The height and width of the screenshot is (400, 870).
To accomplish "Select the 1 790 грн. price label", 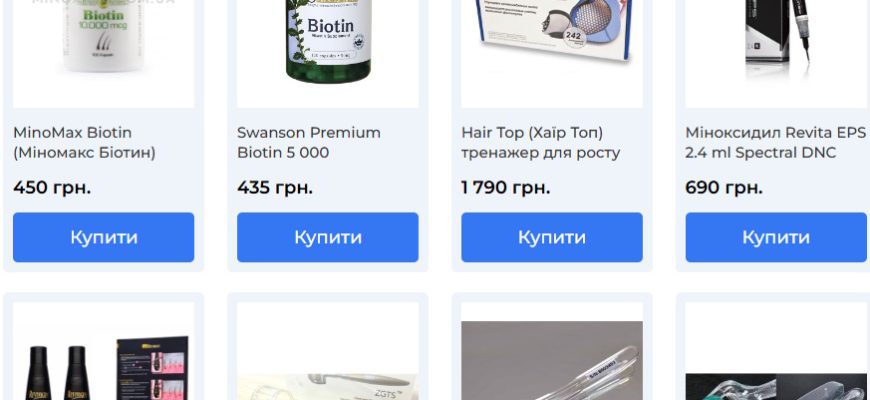I will point(506,188).
